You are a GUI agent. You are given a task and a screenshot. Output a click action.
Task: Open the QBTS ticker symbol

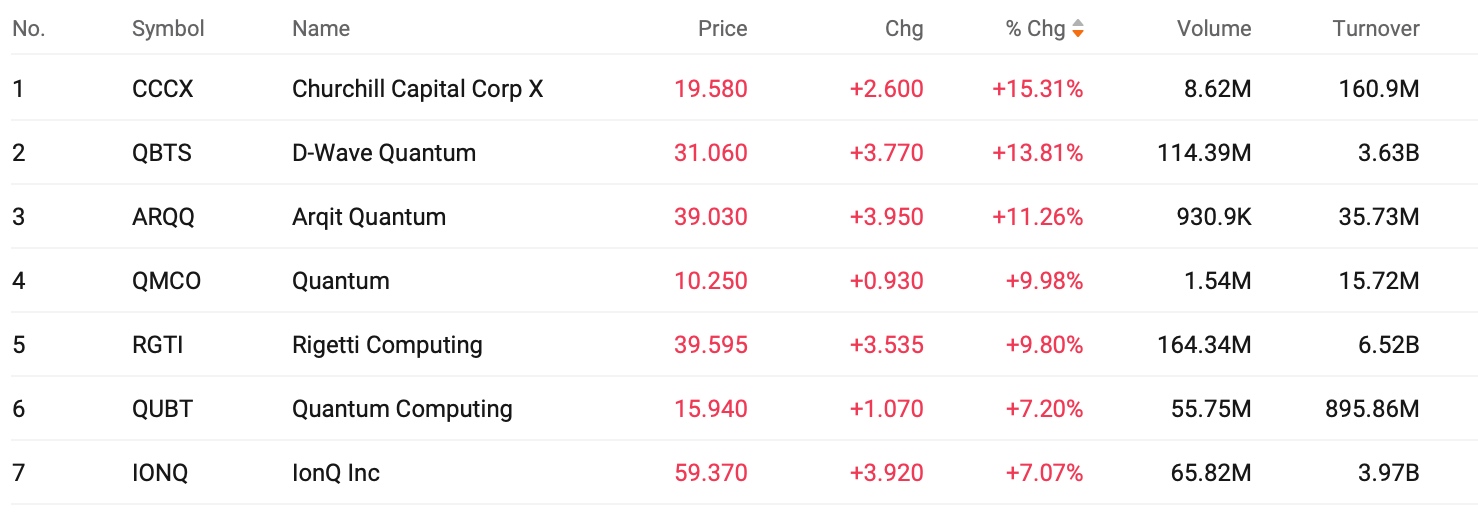(x=162, y=153)
